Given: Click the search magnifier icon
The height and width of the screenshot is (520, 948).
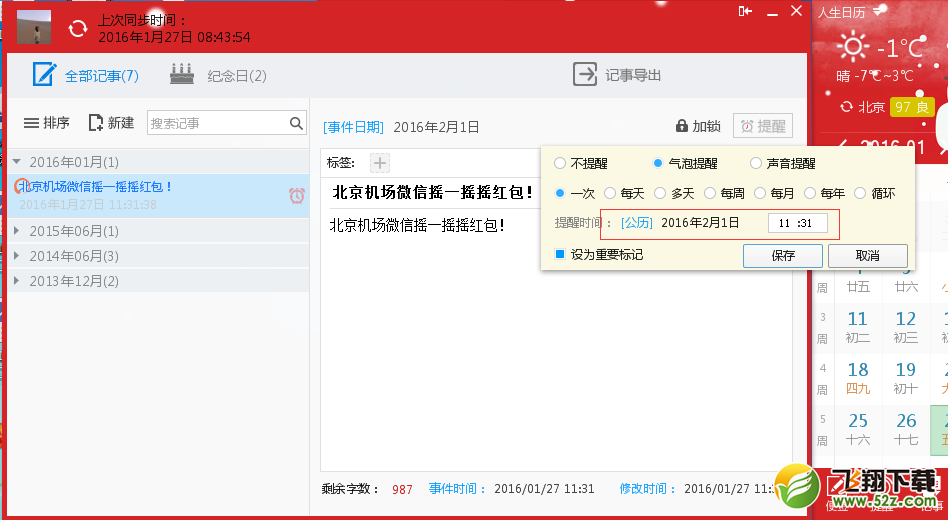Looking at the screenshot, I should click(x=296, y=123).
